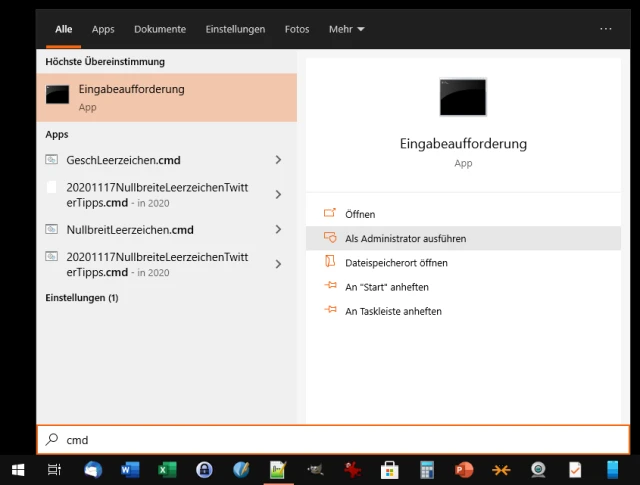
Task: Switch to the Apps tab
Action: pos(103,30)
